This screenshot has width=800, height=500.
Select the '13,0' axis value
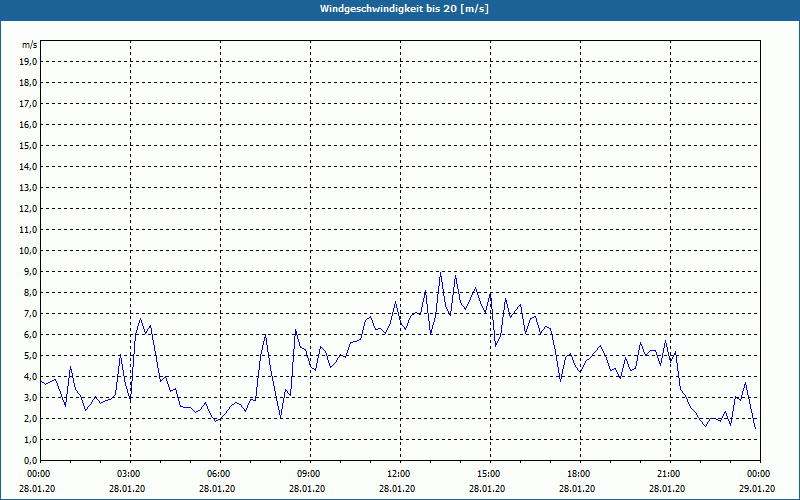tap(29, 187)
